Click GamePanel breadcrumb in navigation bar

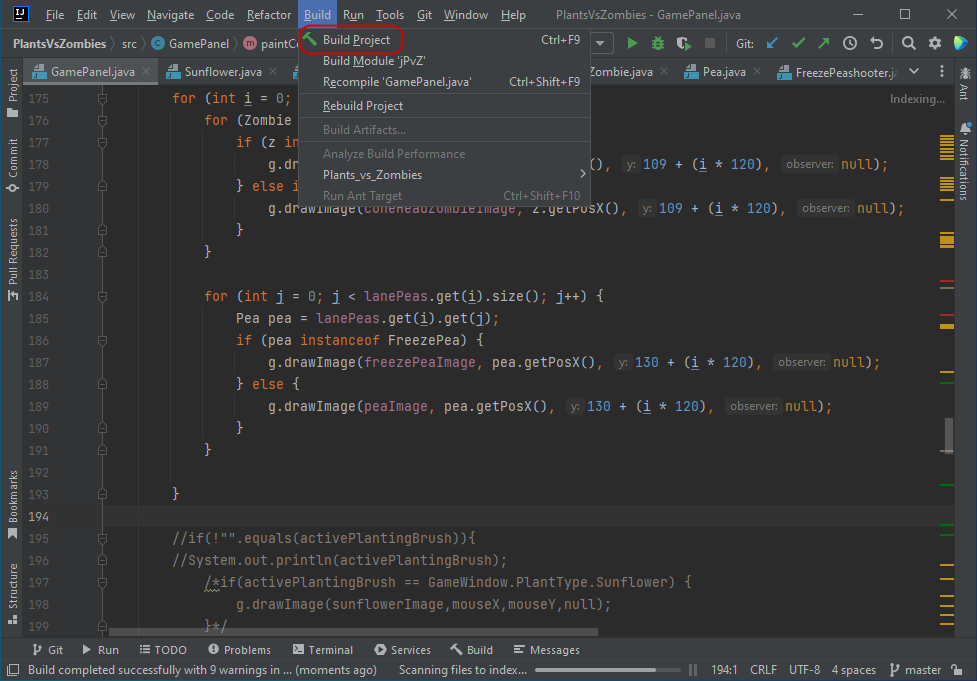coord(191,44)
